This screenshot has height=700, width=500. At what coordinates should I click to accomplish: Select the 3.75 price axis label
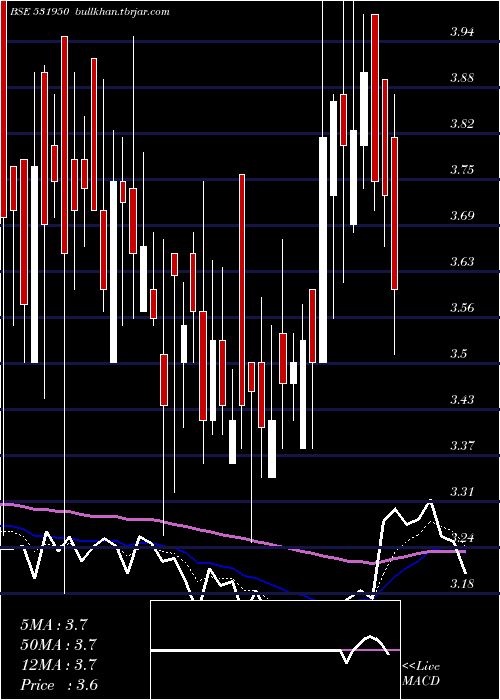[461, 170]
